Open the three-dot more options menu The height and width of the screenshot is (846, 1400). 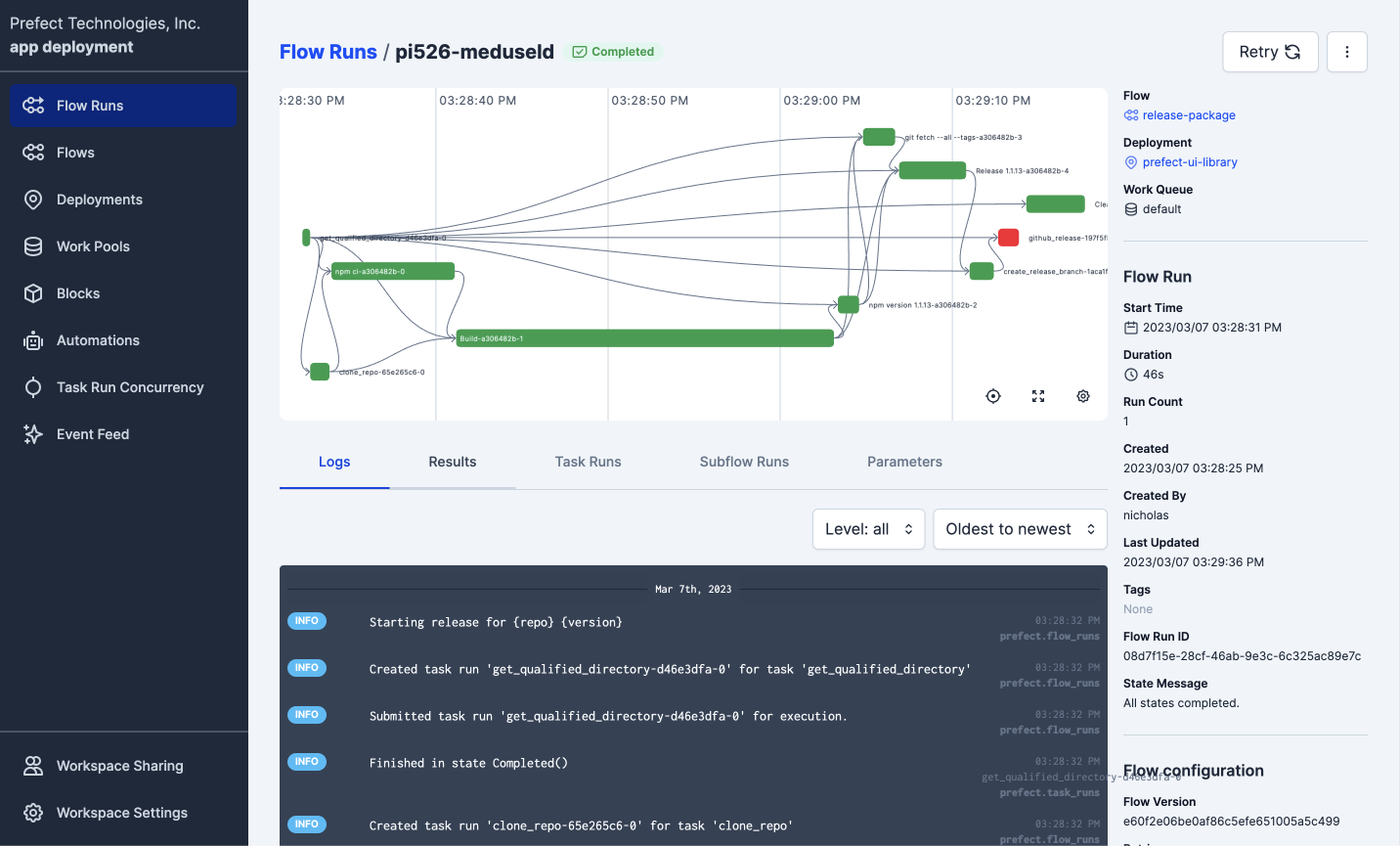(1346, 52)
